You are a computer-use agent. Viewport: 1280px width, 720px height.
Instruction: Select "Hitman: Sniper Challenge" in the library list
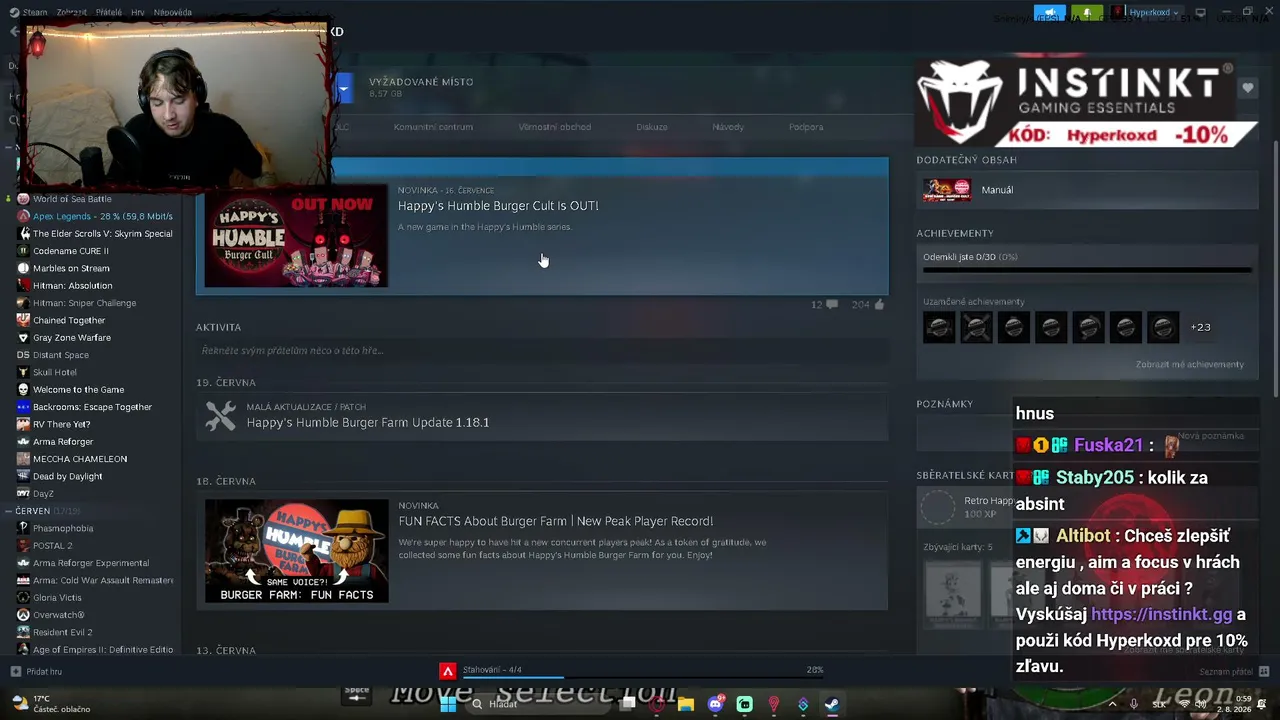point(84,303)
